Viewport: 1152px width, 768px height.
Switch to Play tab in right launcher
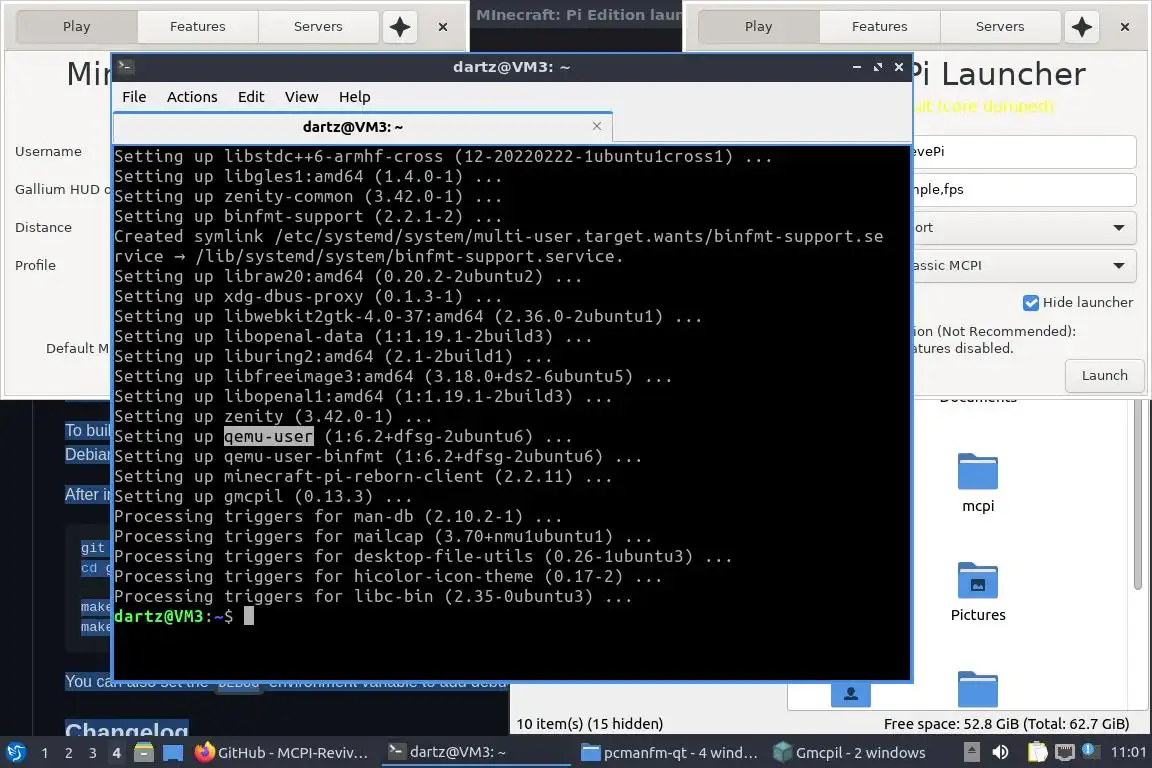point(758,26)
